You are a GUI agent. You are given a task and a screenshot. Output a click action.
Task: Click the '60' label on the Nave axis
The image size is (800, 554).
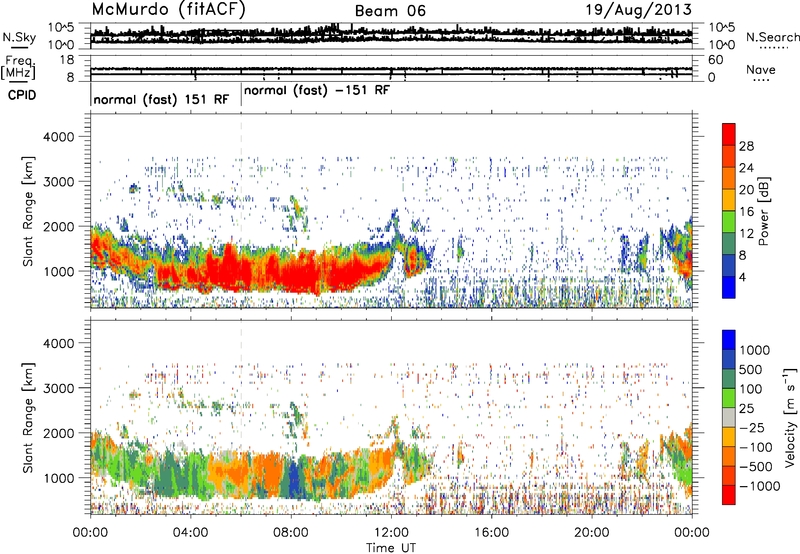click(x=716, y=60)
